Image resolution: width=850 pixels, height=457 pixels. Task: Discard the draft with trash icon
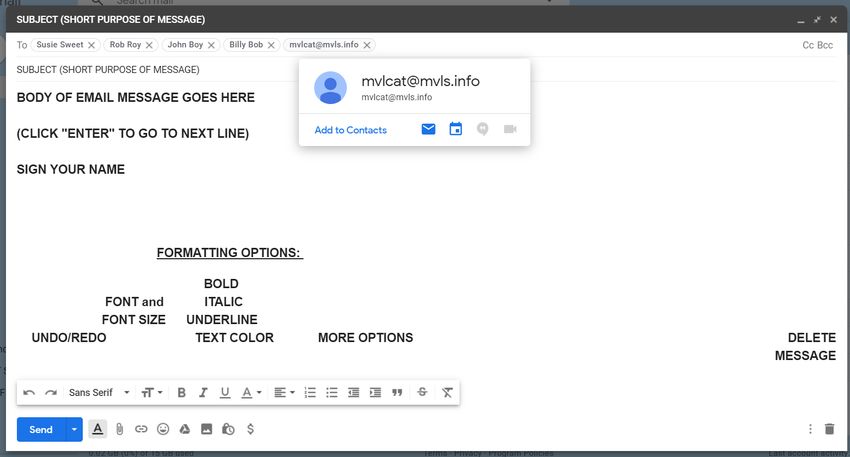click(x=829, y=429)
